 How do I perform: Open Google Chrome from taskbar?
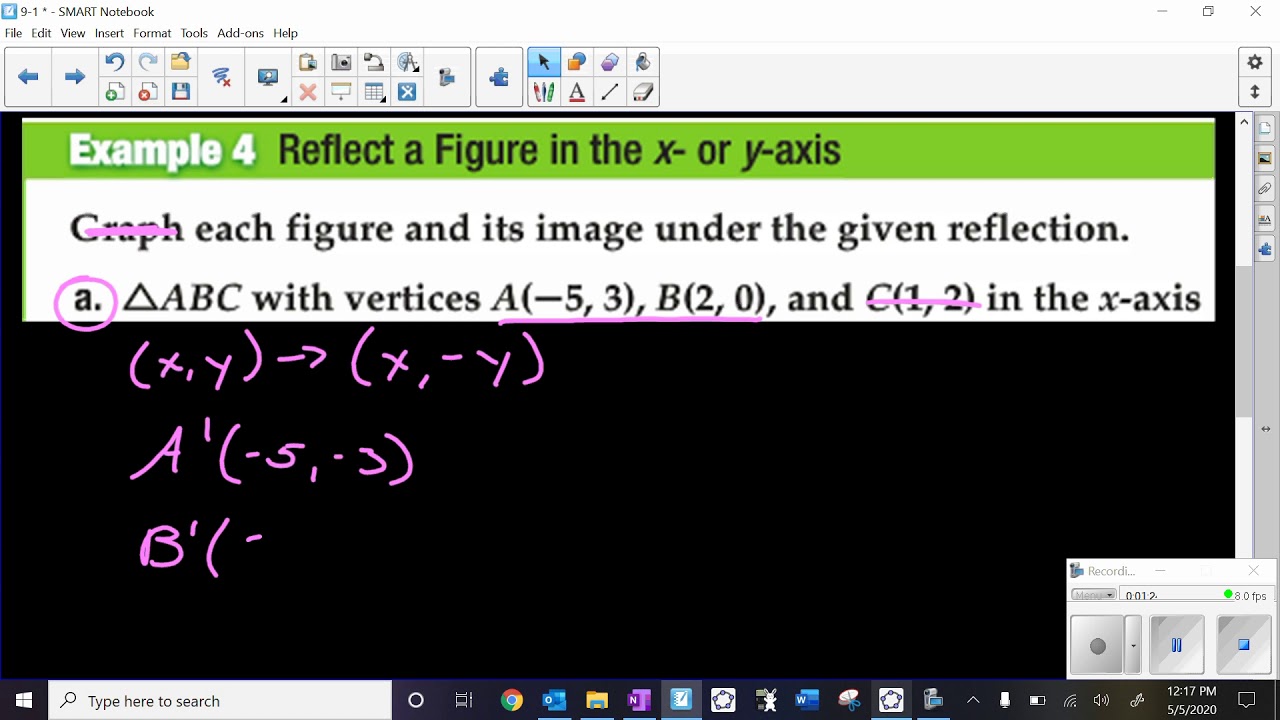(511, 700)
